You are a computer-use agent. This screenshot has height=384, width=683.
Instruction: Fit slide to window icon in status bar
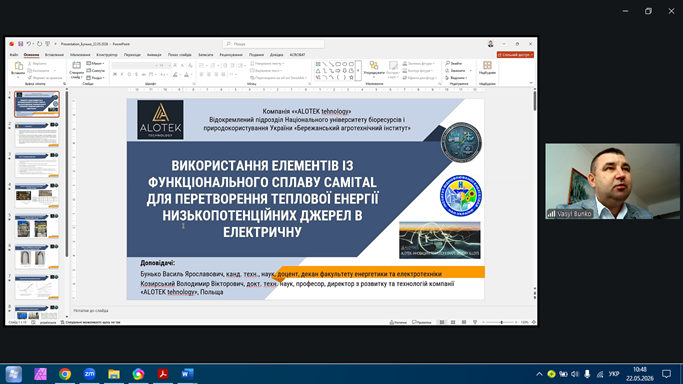pos(534,322)
